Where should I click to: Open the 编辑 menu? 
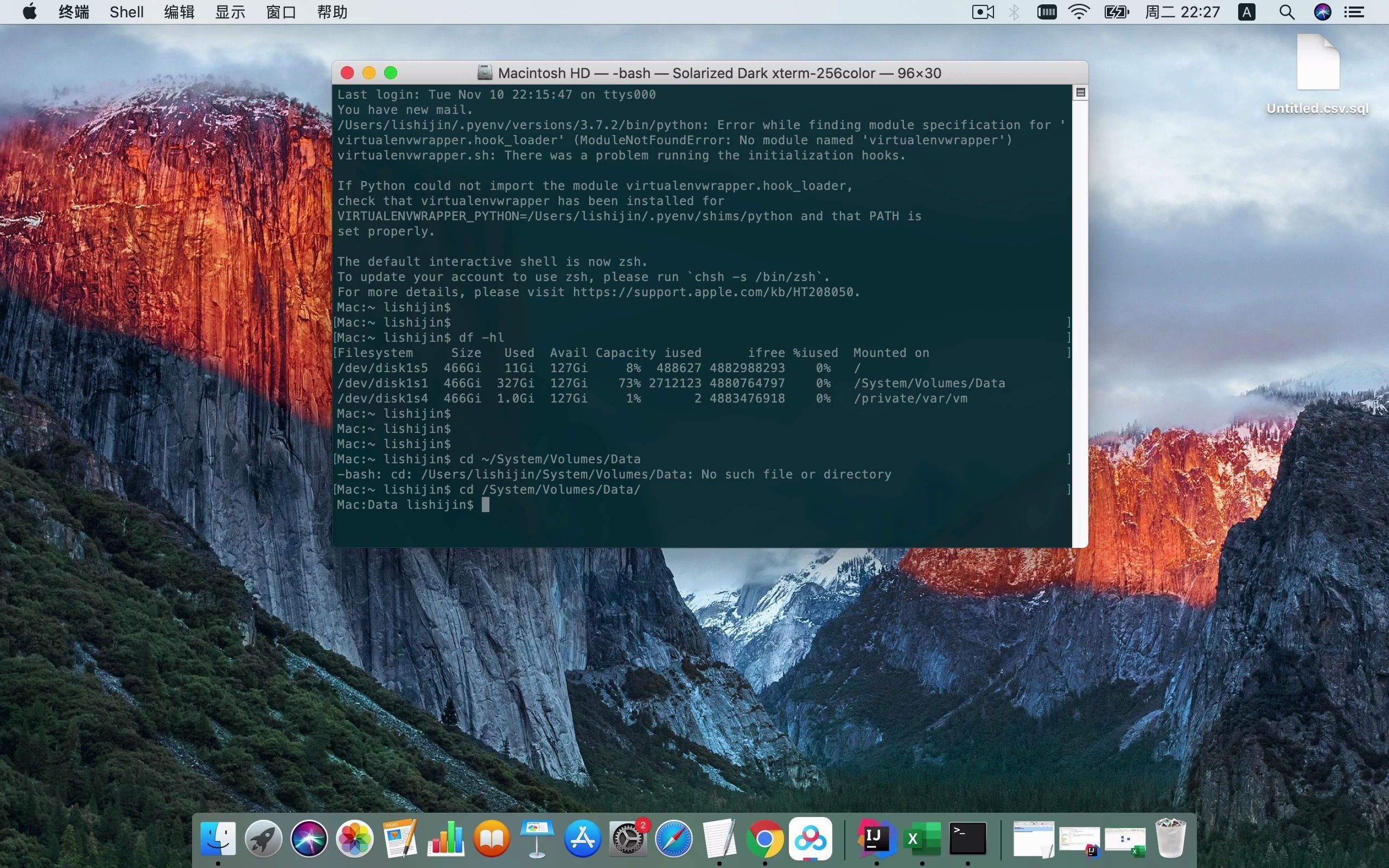click(179, 12)
